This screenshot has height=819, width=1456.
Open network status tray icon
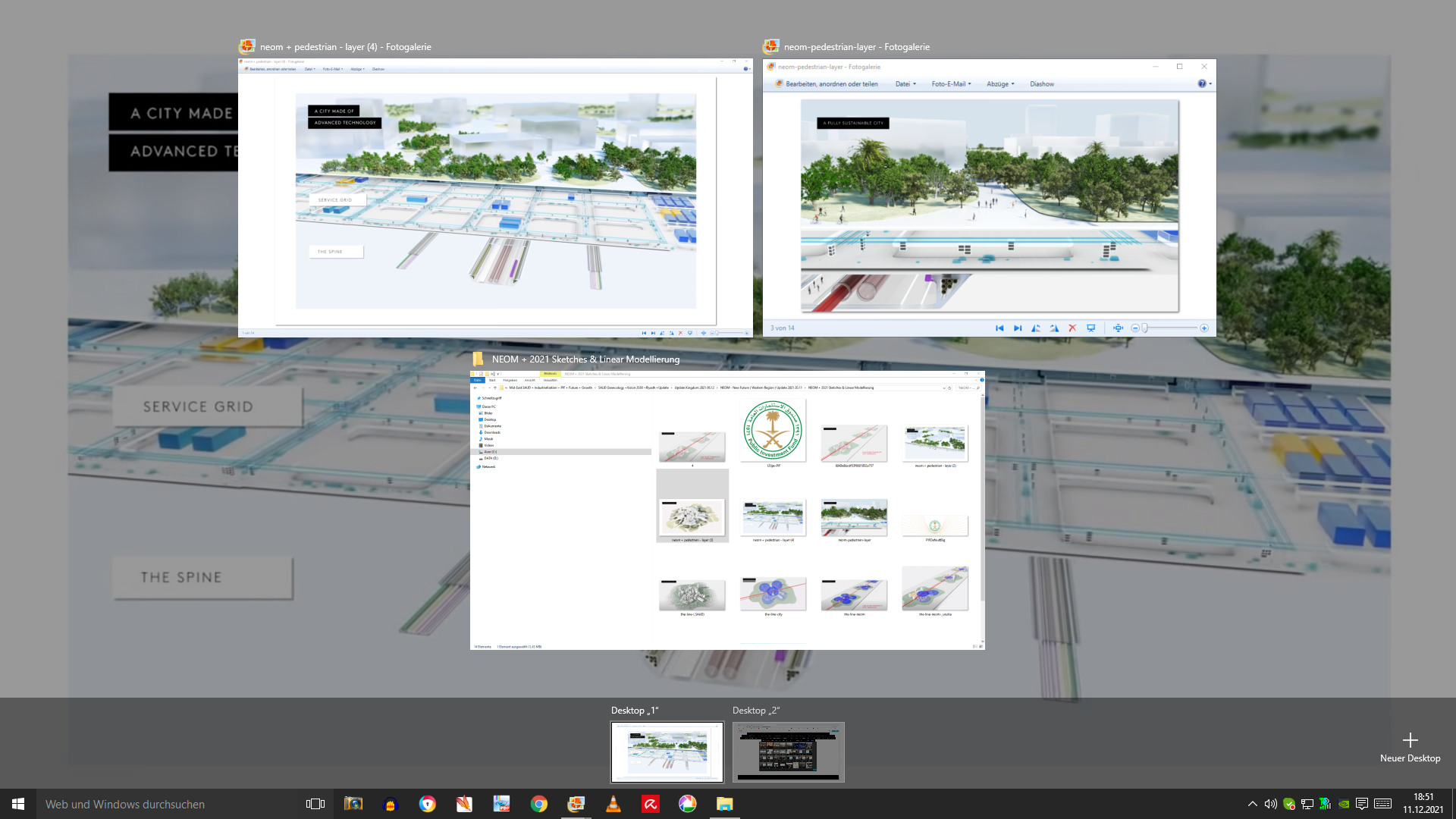click(1307, 804)
